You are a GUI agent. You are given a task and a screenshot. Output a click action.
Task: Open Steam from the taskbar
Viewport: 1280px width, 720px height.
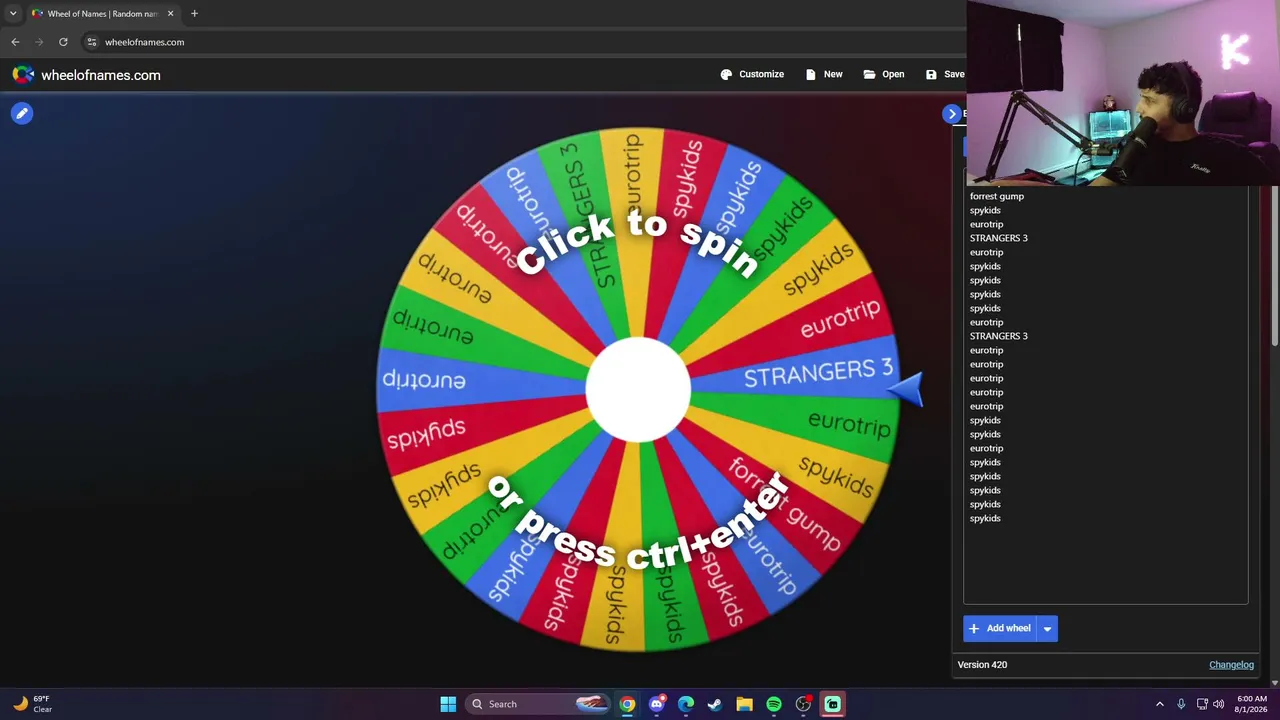pyautogui.click(x=715, y=704)
